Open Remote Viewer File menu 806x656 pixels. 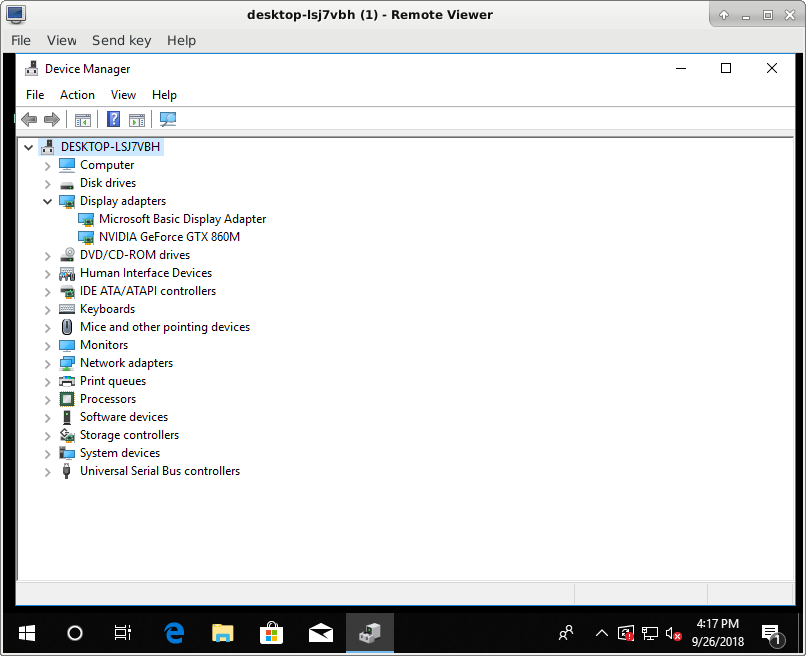click(x=21, y=41)
